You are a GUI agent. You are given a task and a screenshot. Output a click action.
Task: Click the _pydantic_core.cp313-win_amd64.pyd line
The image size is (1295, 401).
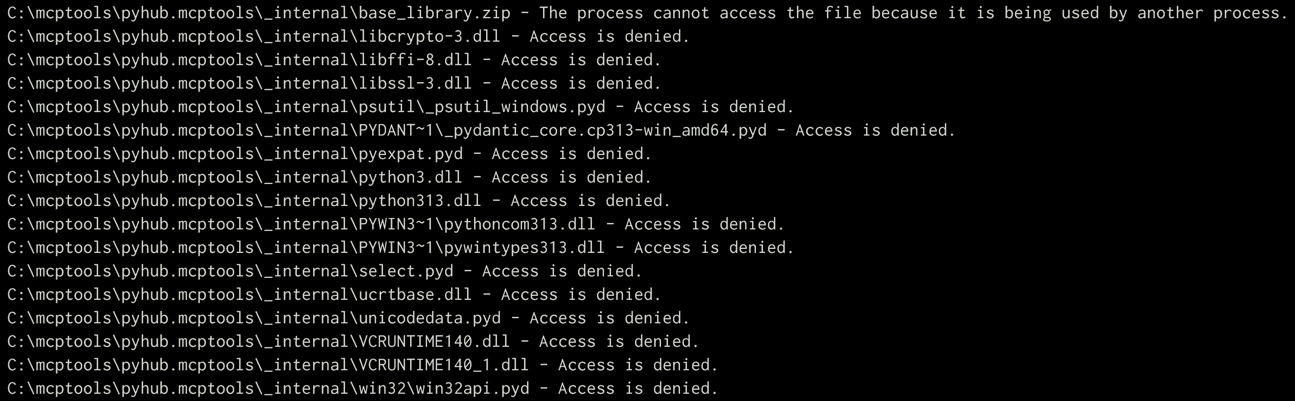pyautogui.click(x=480, y=130)
